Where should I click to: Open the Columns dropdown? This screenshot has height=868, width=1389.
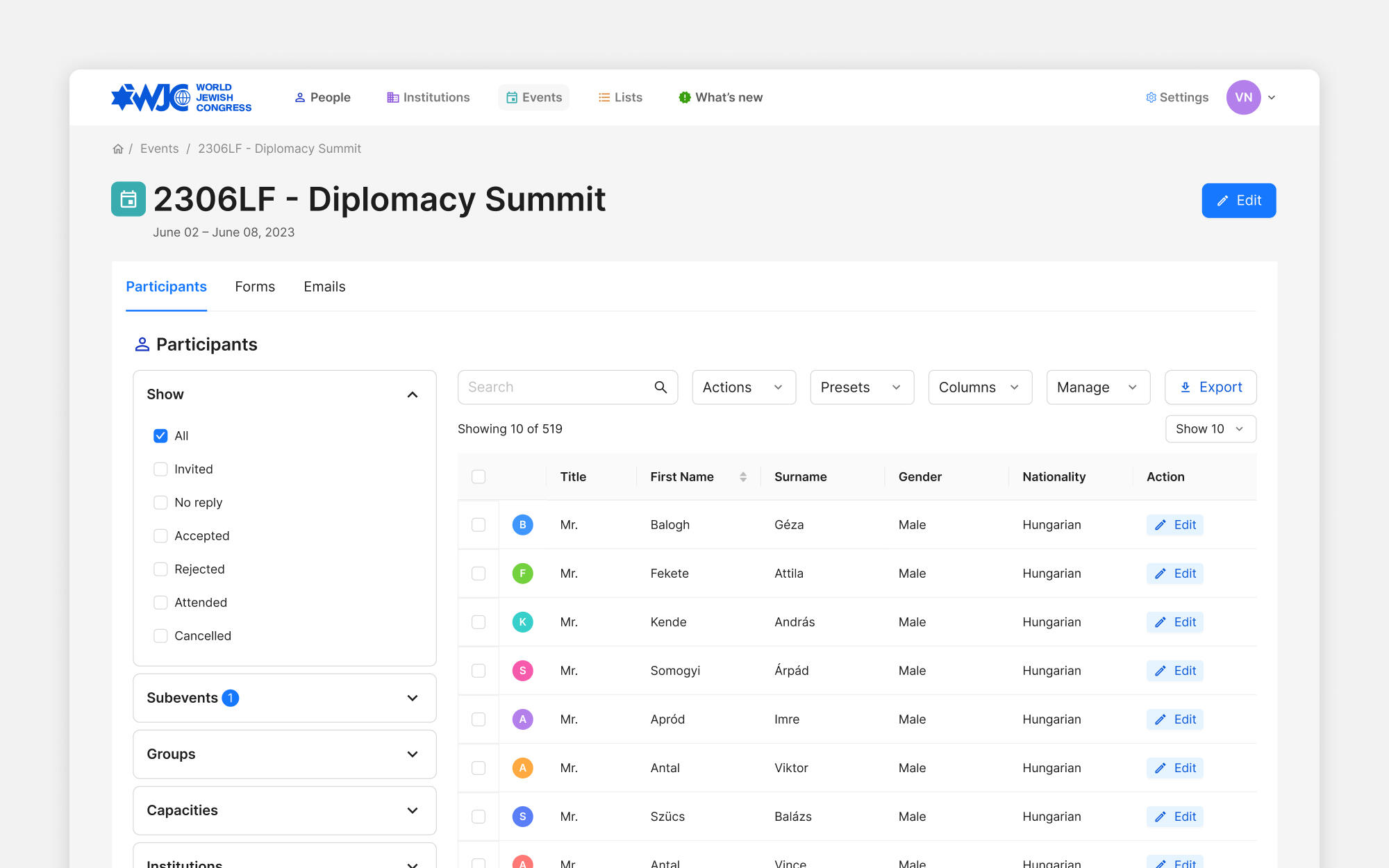(979, 387)
